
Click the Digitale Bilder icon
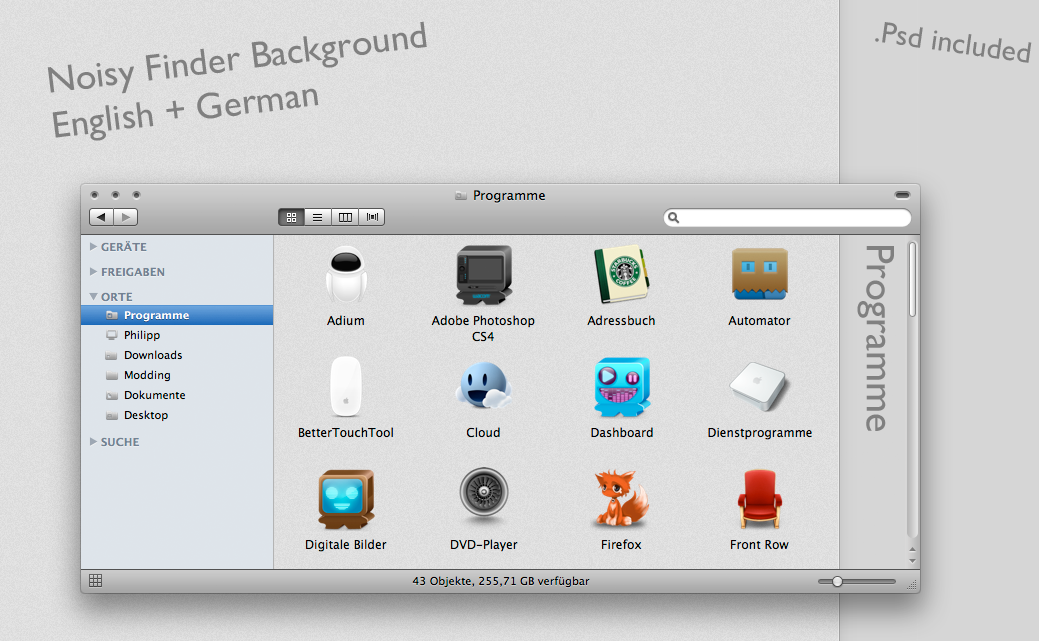pos(346,499)
